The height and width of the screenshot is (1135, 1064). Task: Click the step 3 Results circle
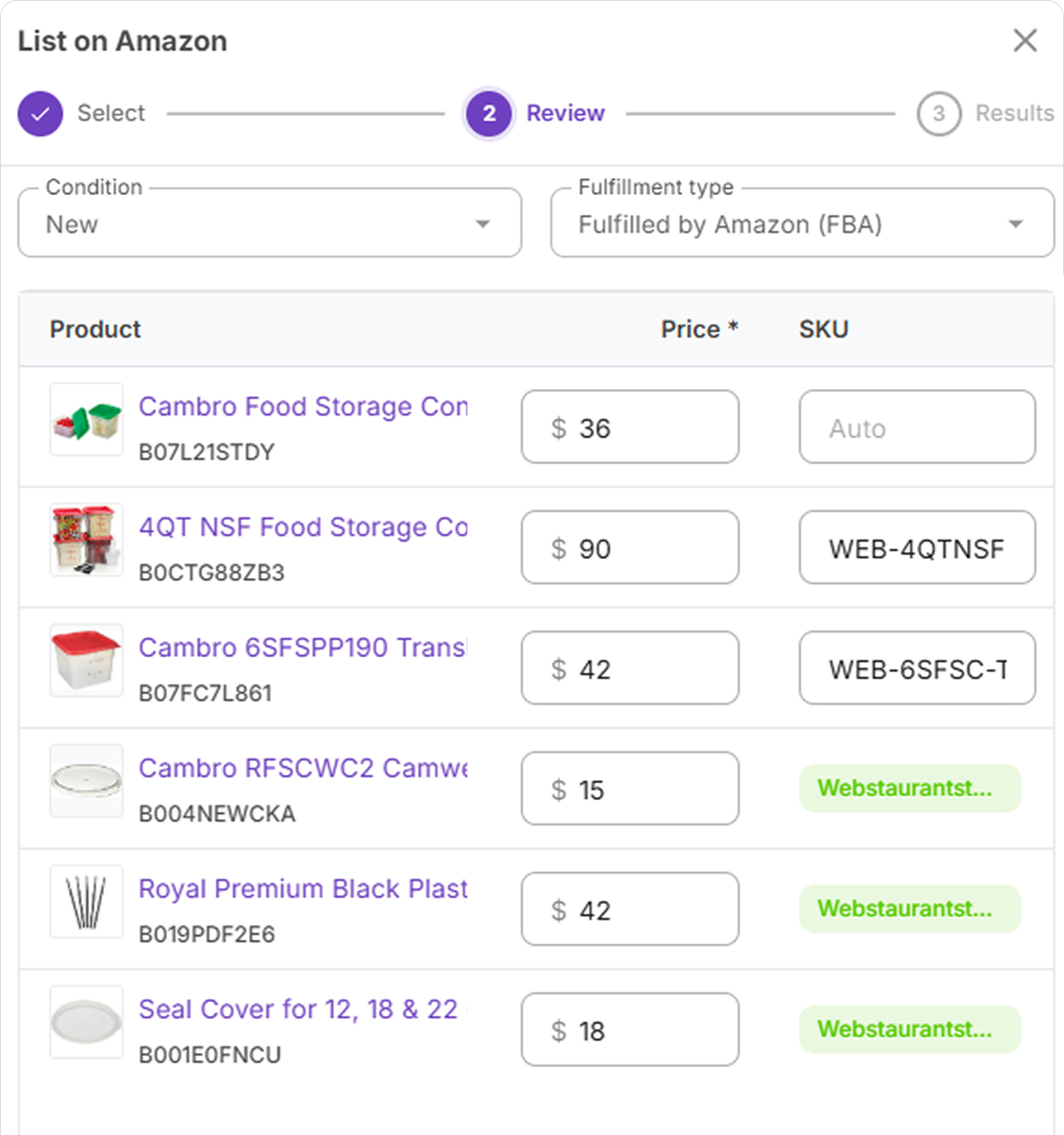[939, 114]
